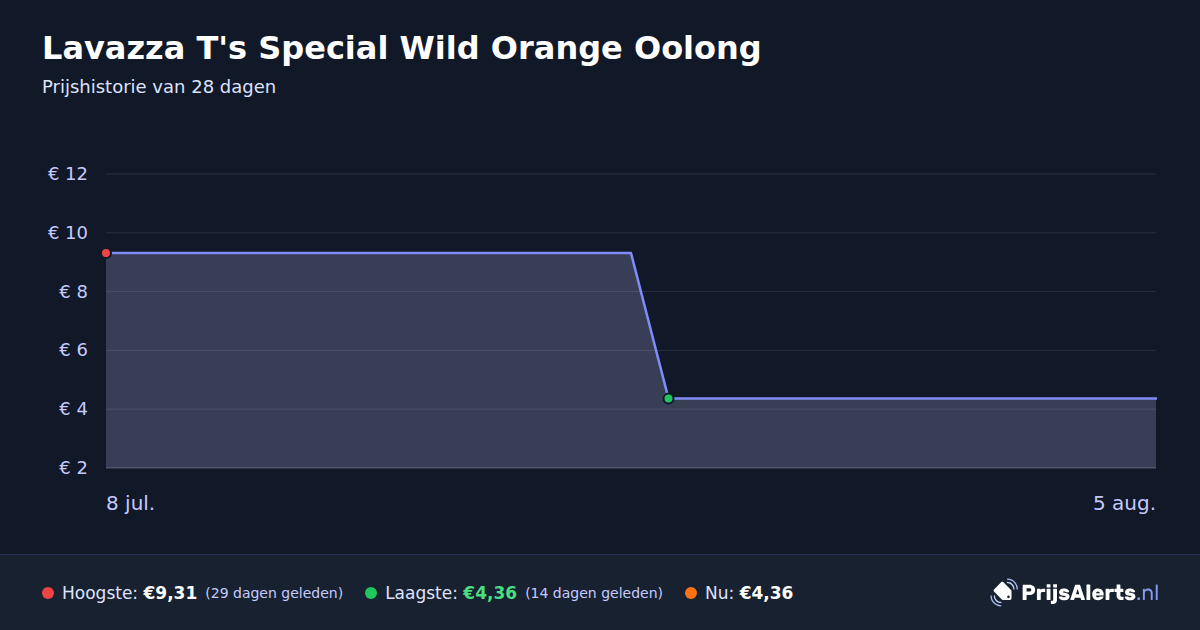The width and height of the screenshot is (1200, 630).
Task: Click the Lavazza T's Special Wild Orange Oolong title
Action: tap(401, 48)
